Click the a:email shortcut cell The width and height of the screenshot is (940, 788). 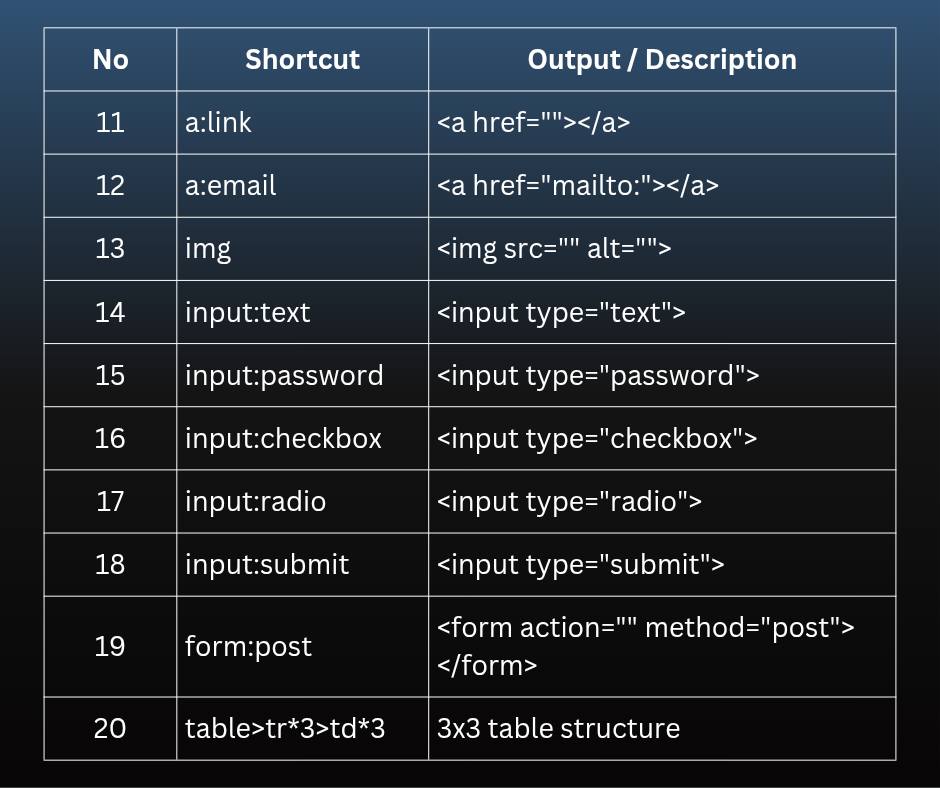point(302,186)
